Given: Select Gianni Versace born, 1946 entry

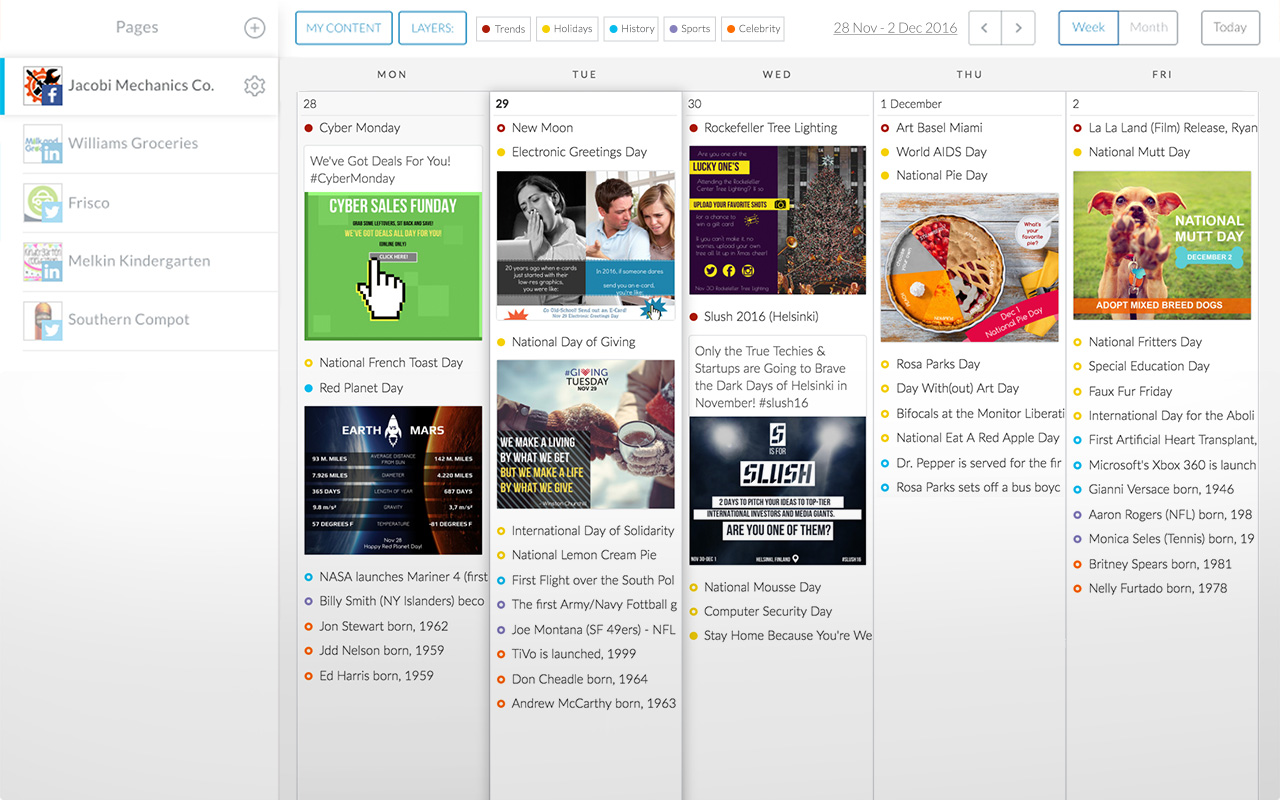Looking at the screenshot, I should click(1161, 490).
